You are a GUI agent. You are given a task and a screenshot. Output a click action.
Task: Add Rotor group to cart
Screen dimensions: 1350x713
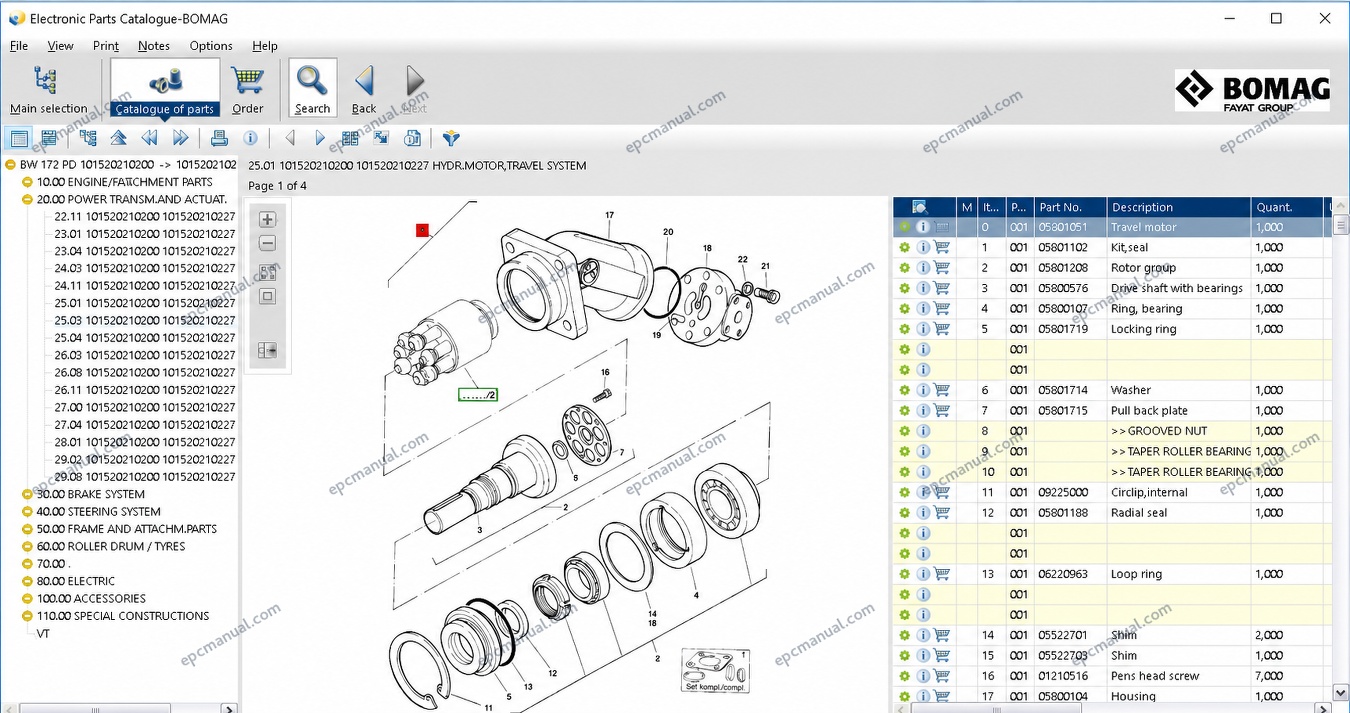click(x=942, y=268)
